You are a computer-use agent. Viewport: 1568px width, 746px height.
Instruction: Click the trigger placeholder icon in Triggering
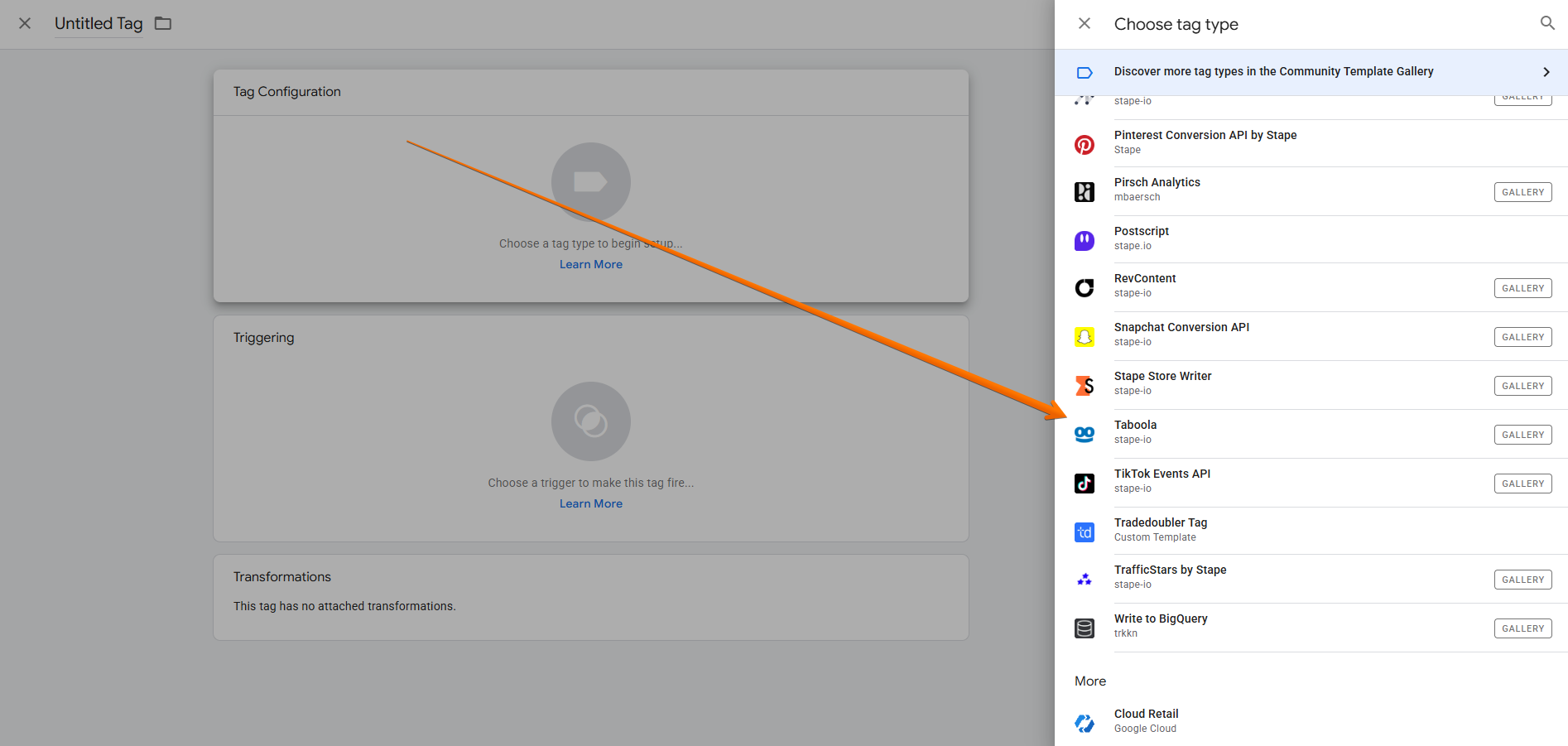click(591, 421)
